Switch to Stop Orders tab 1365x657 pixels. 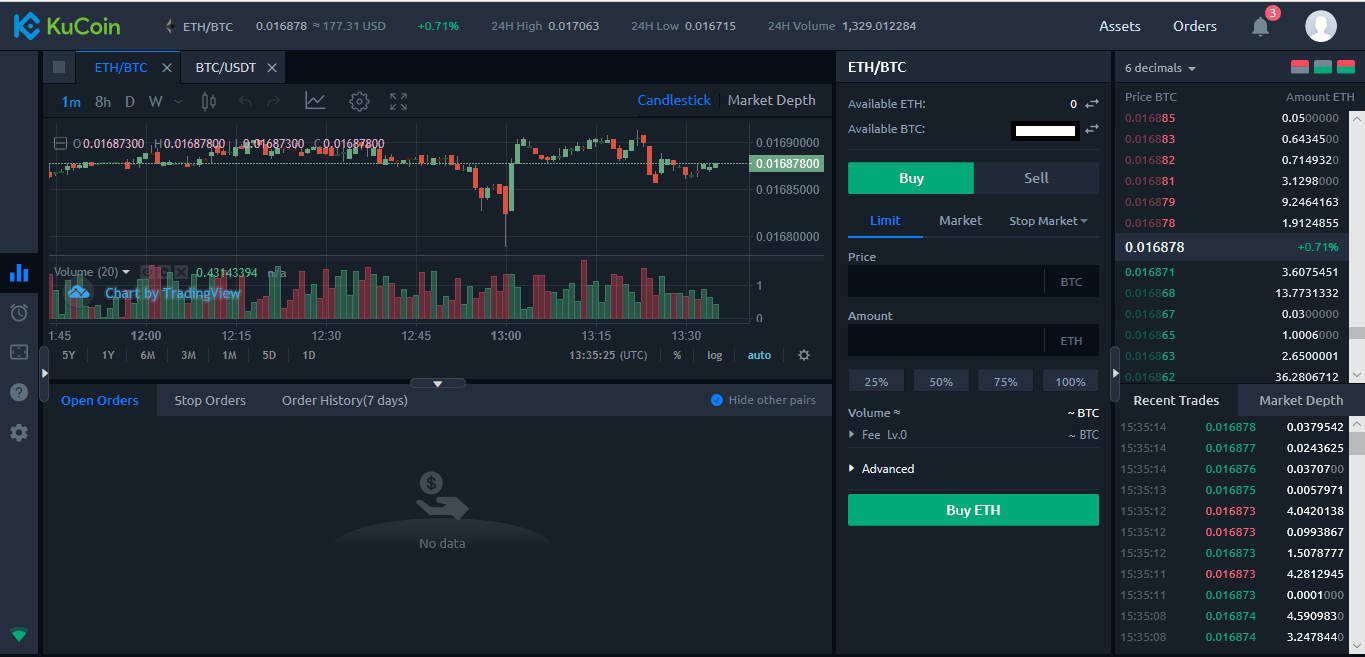coord(210,400)
